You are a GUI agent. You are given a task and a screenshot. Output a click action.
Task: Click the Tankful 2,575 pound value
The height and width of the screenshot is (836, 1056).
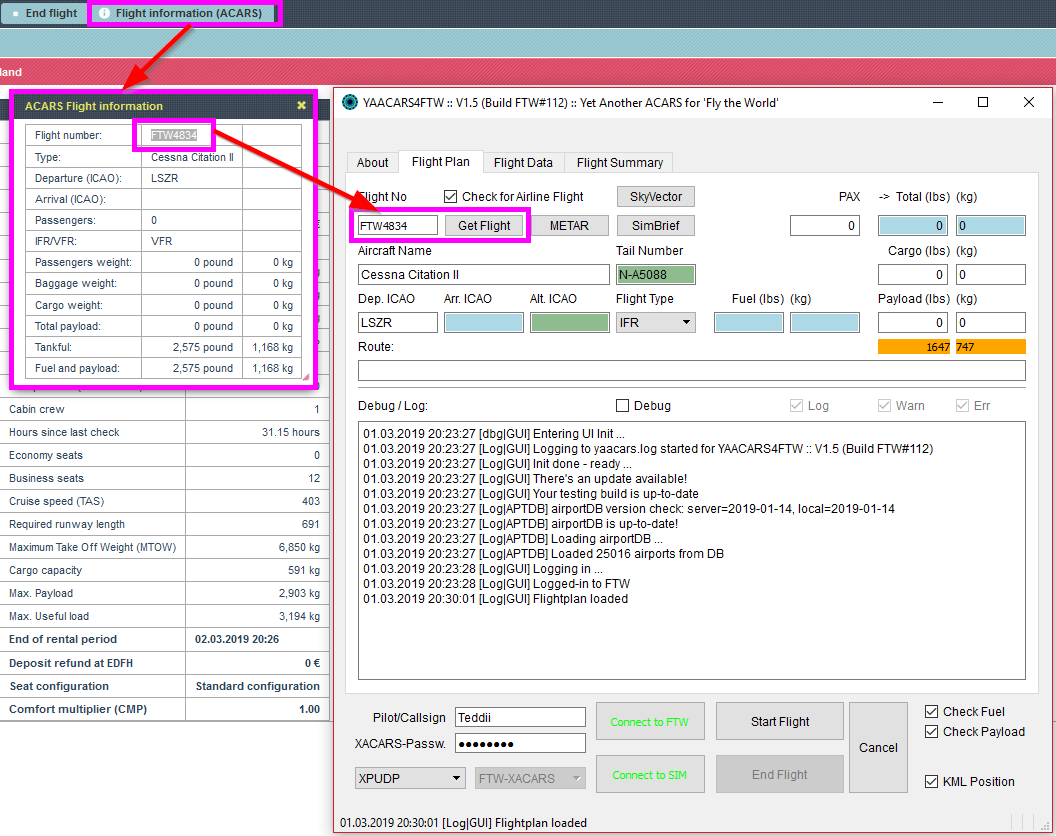click(x=203, y=347)
